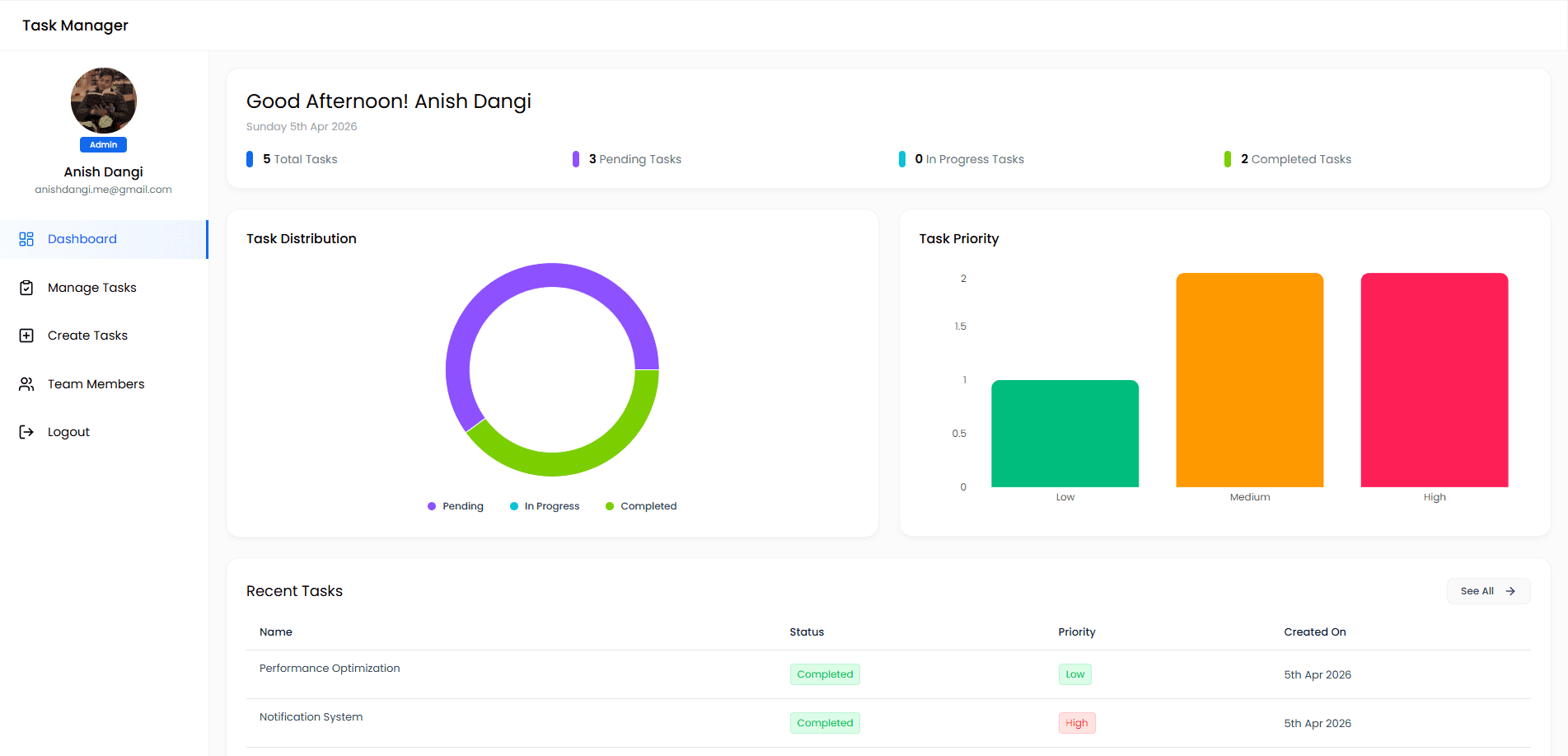Click the Dashboard grid icon in sidebar
The width and height of the screenshot is (1568, 756).
[26, 239]
